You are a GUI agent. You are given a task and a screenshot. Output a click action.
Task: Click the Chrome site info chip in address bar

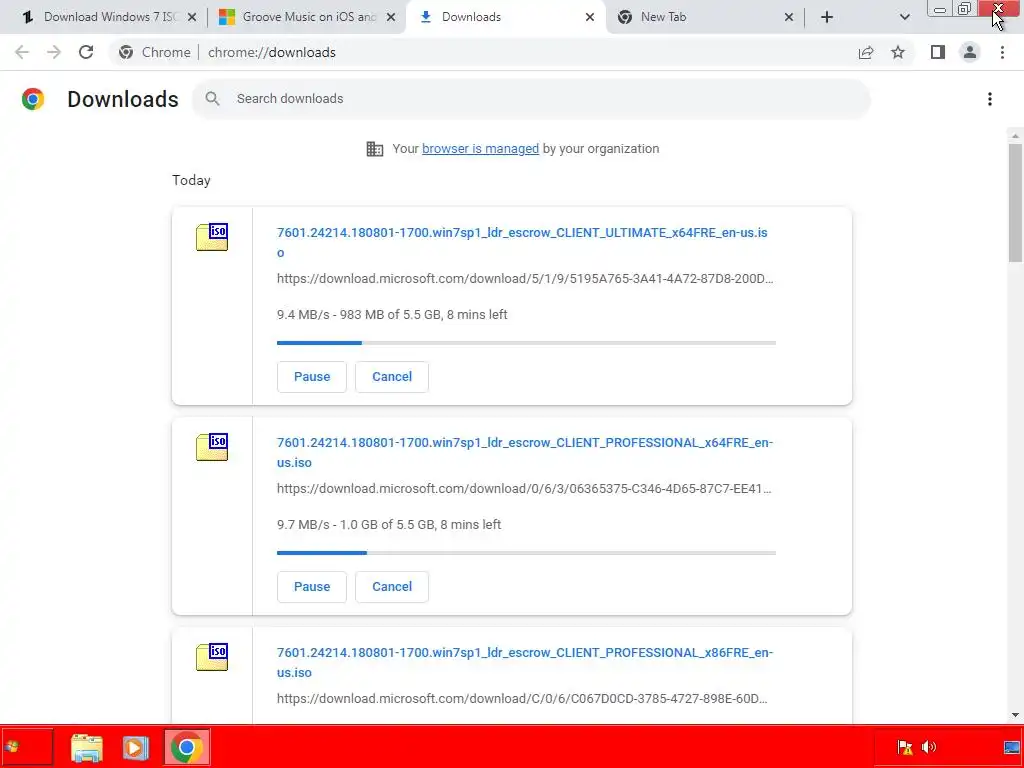[x=155, y=52]
